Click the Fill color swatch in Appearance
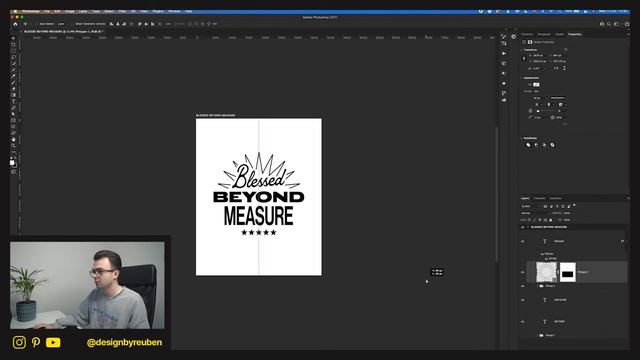640x360 pixels. point(536,84)
